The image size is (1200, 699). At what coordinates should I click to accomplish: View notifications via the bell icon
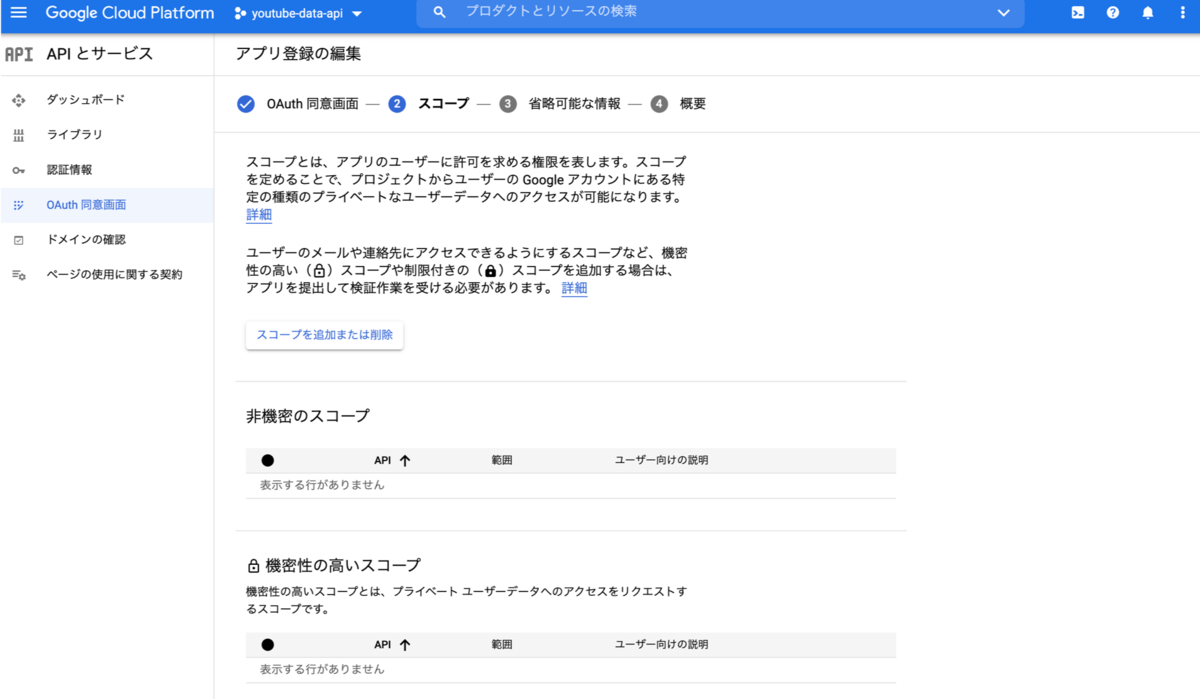pos(1149,13)
